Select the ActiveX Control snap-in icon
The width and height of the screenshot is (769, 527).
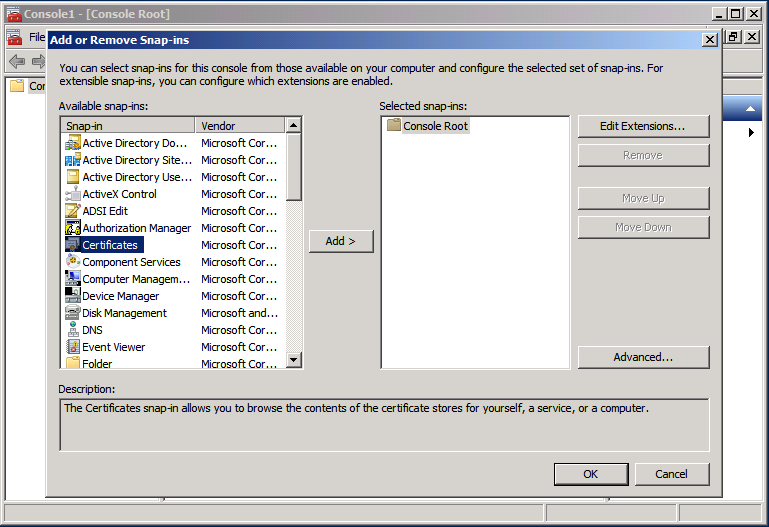click(x=73, y=194)
